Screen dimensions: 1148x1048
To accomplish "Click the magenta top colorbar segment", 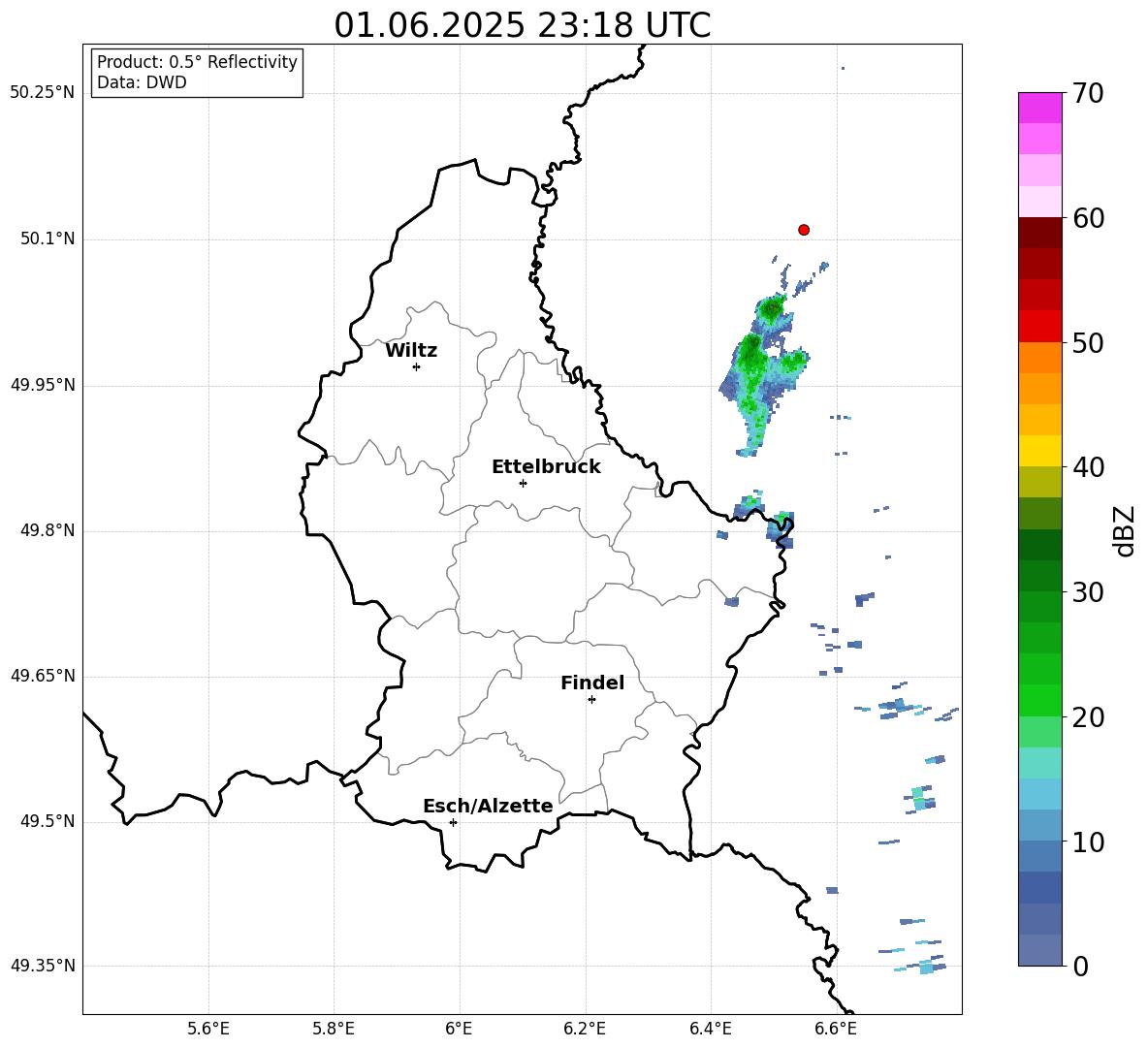I will point(1040,108).
